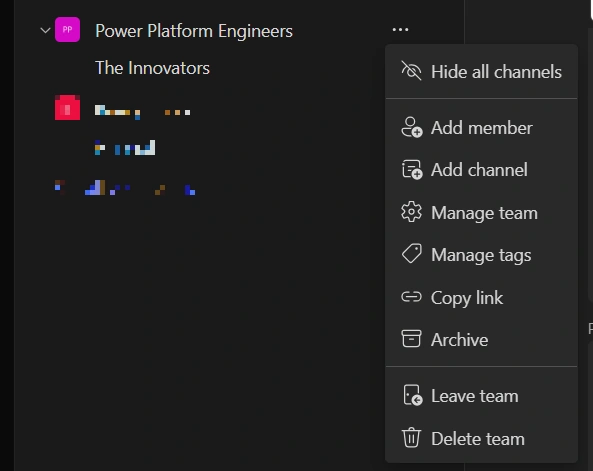593x471 pixels.
Task: Select the Power Platform Engineers team name
Action: pos(194,31)
